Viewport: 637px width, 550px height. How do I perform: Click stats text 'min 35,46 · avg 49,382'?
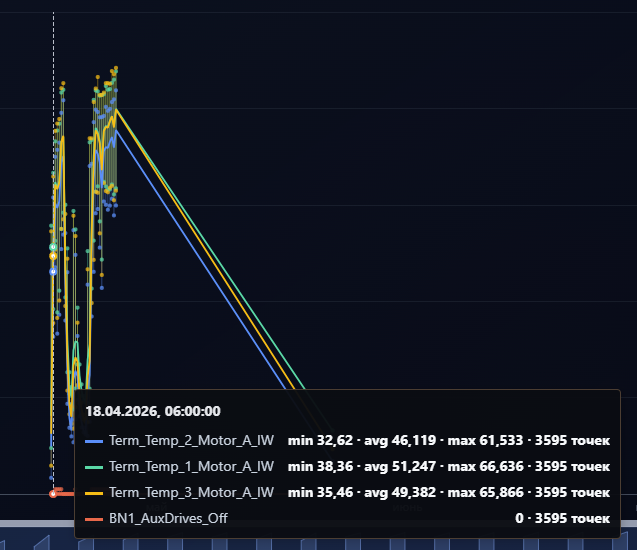click(x=362, y=492)
